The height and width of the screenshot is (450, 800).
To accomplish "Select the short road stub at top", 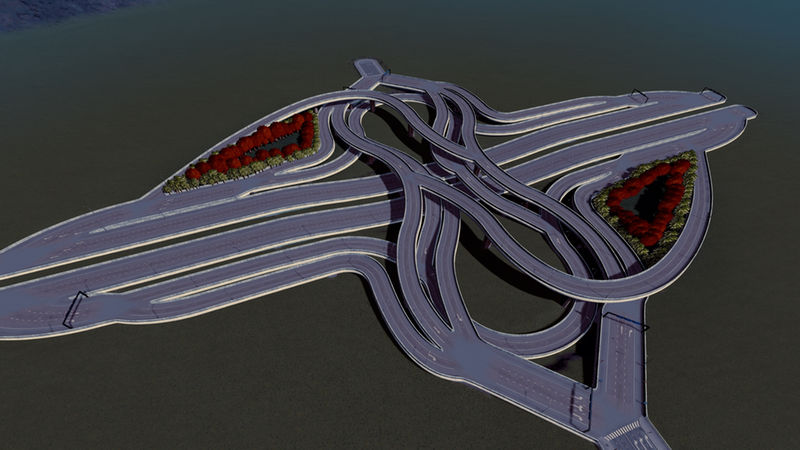I will click(369, 69).
